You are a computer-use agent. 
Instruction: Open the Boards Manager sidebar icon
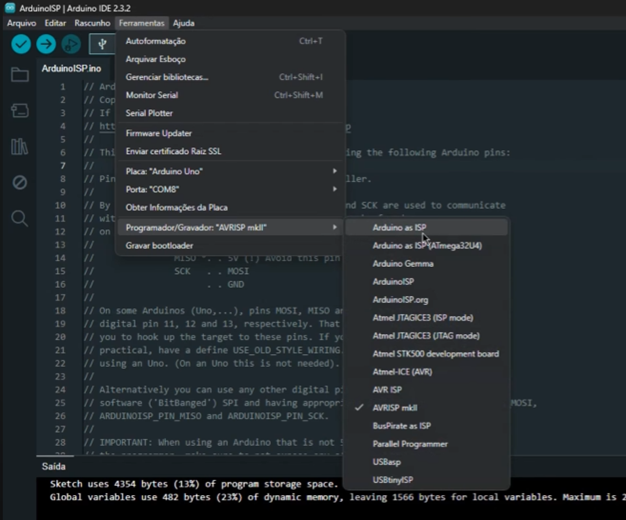pos(19,111)
